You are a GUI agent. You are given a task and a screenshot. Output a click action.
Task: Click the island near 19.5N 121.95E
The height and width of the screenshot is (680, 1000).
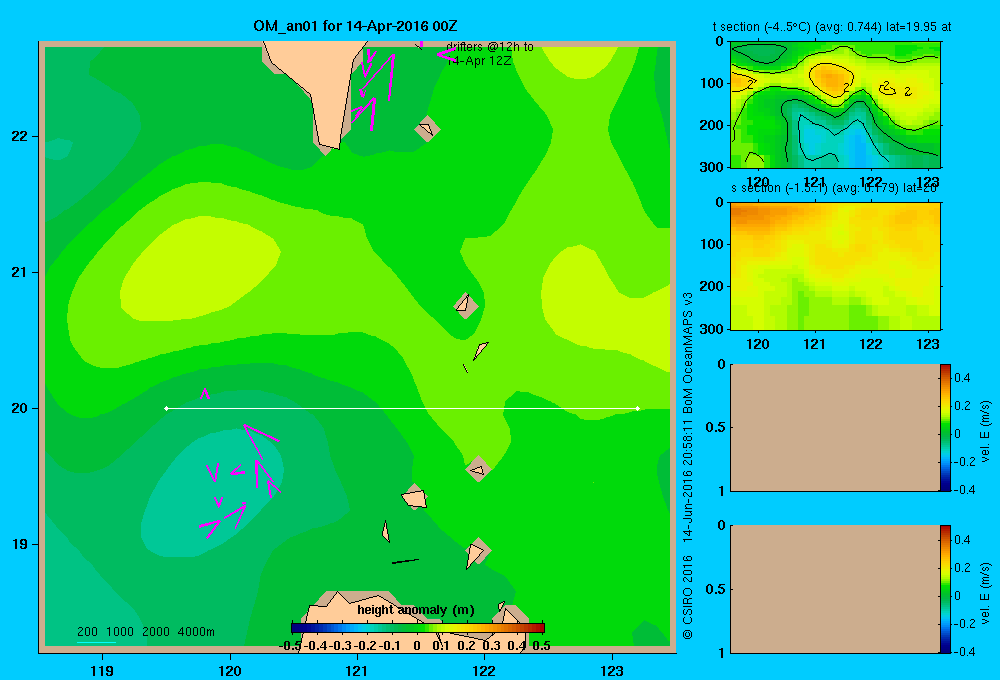478,469
